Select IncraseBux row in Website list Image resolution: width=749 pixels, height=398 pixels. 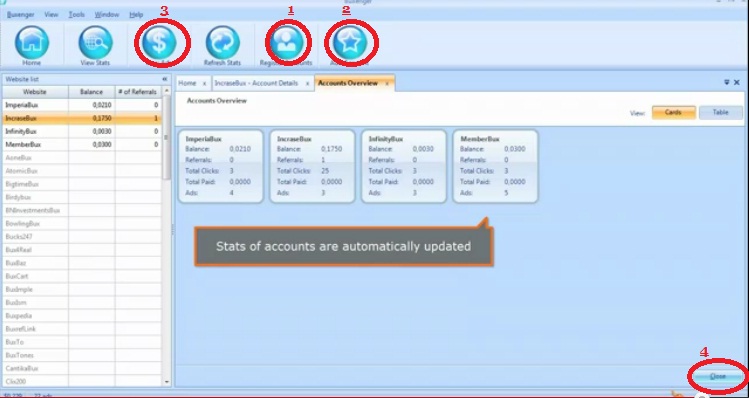tap(82, 118)
